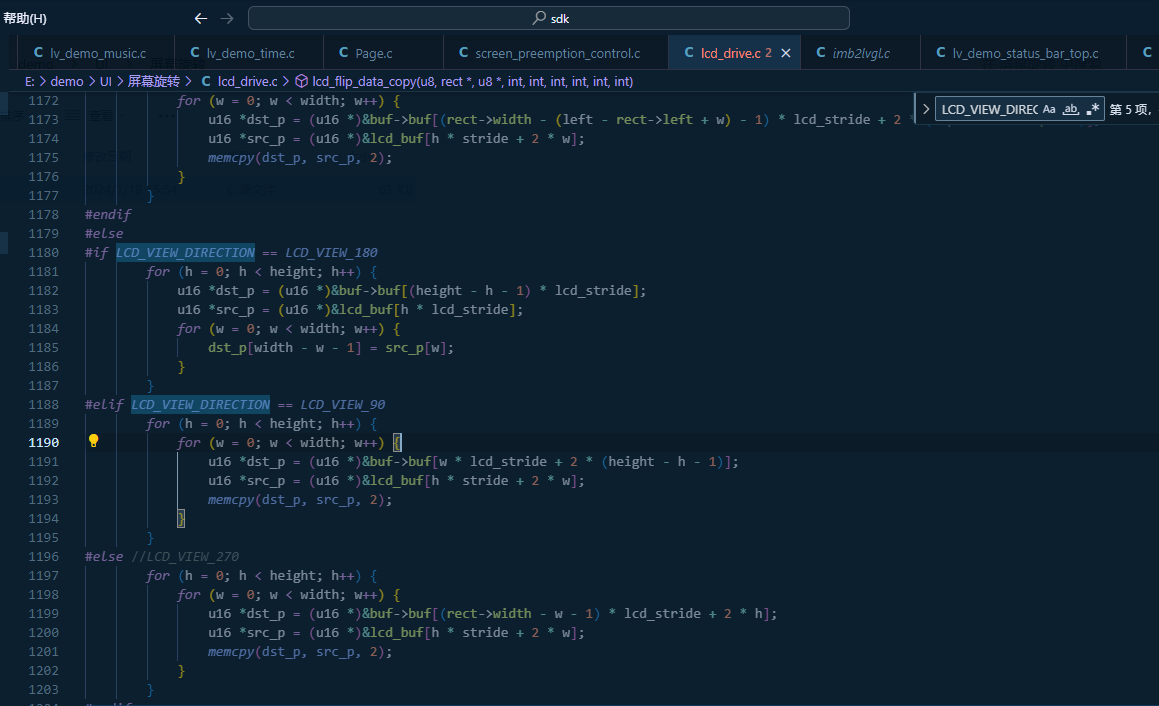Show code actions via the lightbulb icon
The height and width of the screenshot is (706, 1159).
point(93,441)
